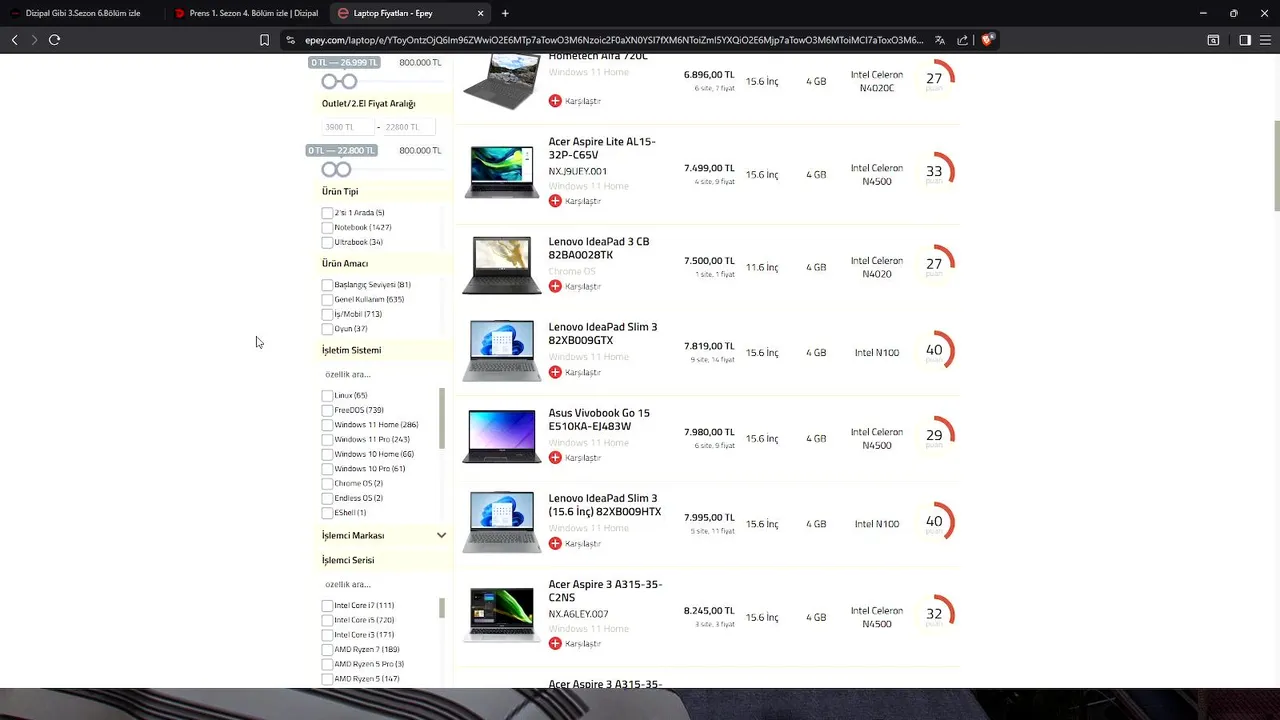Image resolution: width=1280 pixels, height=720 pixels.
Task: Add Acer Aspire Lite AL15-32P-C65V to compare
Action: 555,201
